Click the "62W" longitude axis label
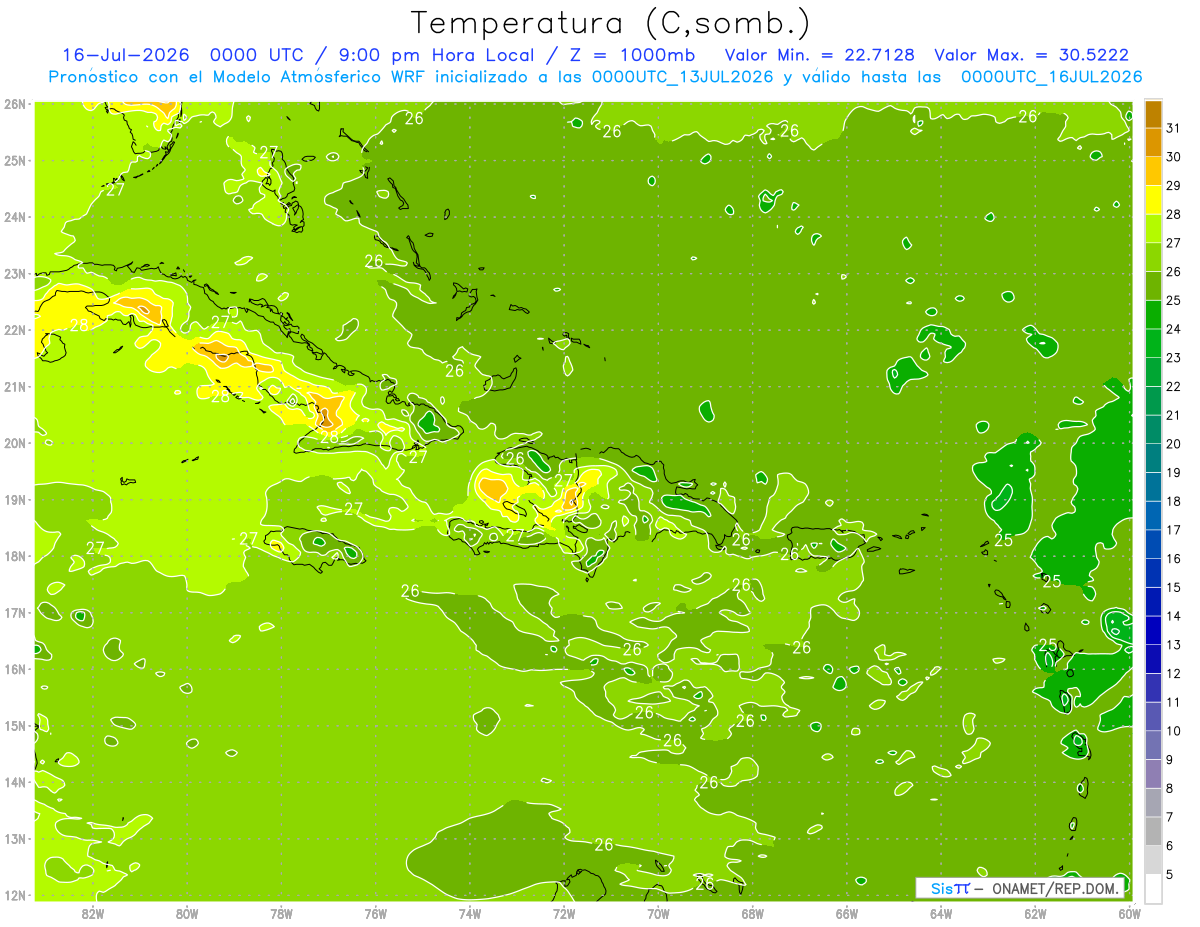This screenshot has height=927, width=1200. pyautogui.click(x=1035, y=913)
